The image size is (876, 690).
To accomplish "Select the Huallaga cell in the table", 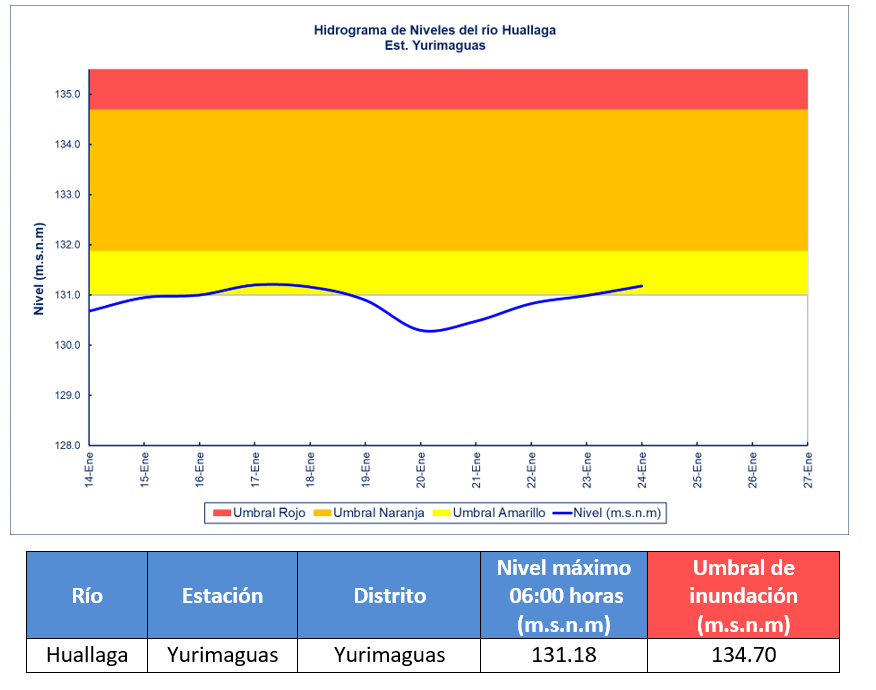I will [87, 656].
